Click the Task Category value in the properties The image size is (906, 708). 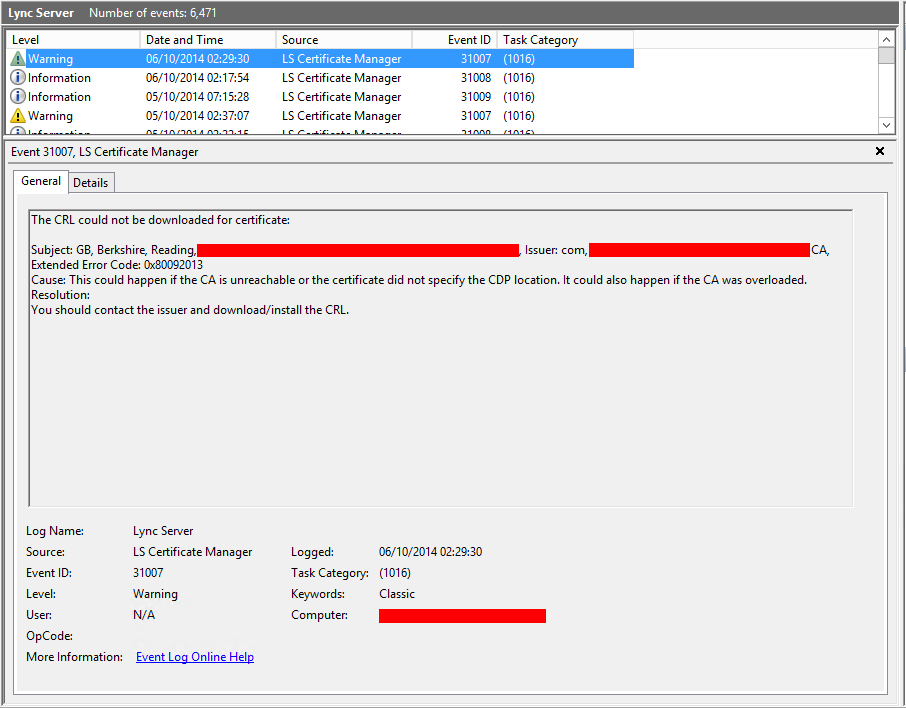coord(395,573)
